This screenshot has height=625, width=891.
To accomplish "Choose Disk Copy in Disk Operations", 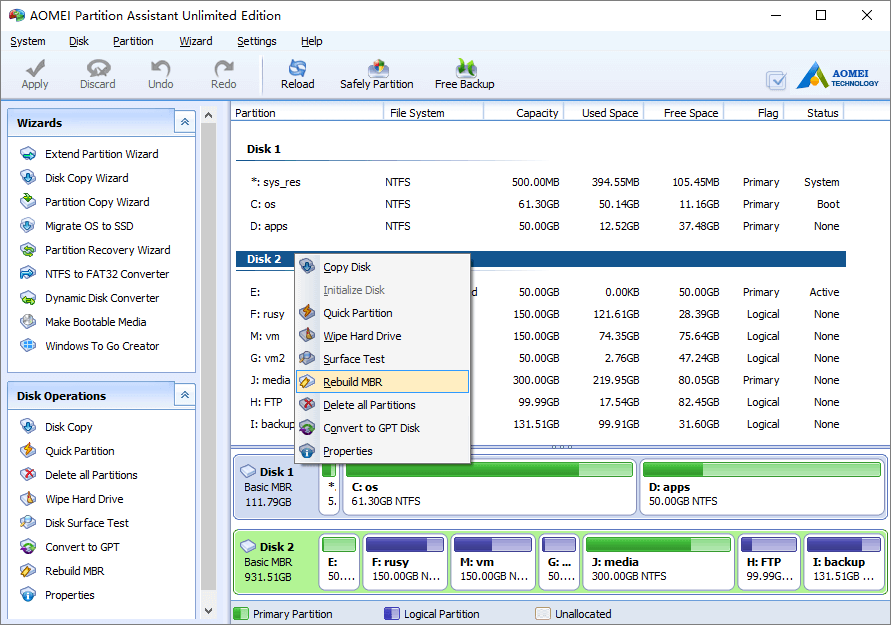I will coord(68,427).
